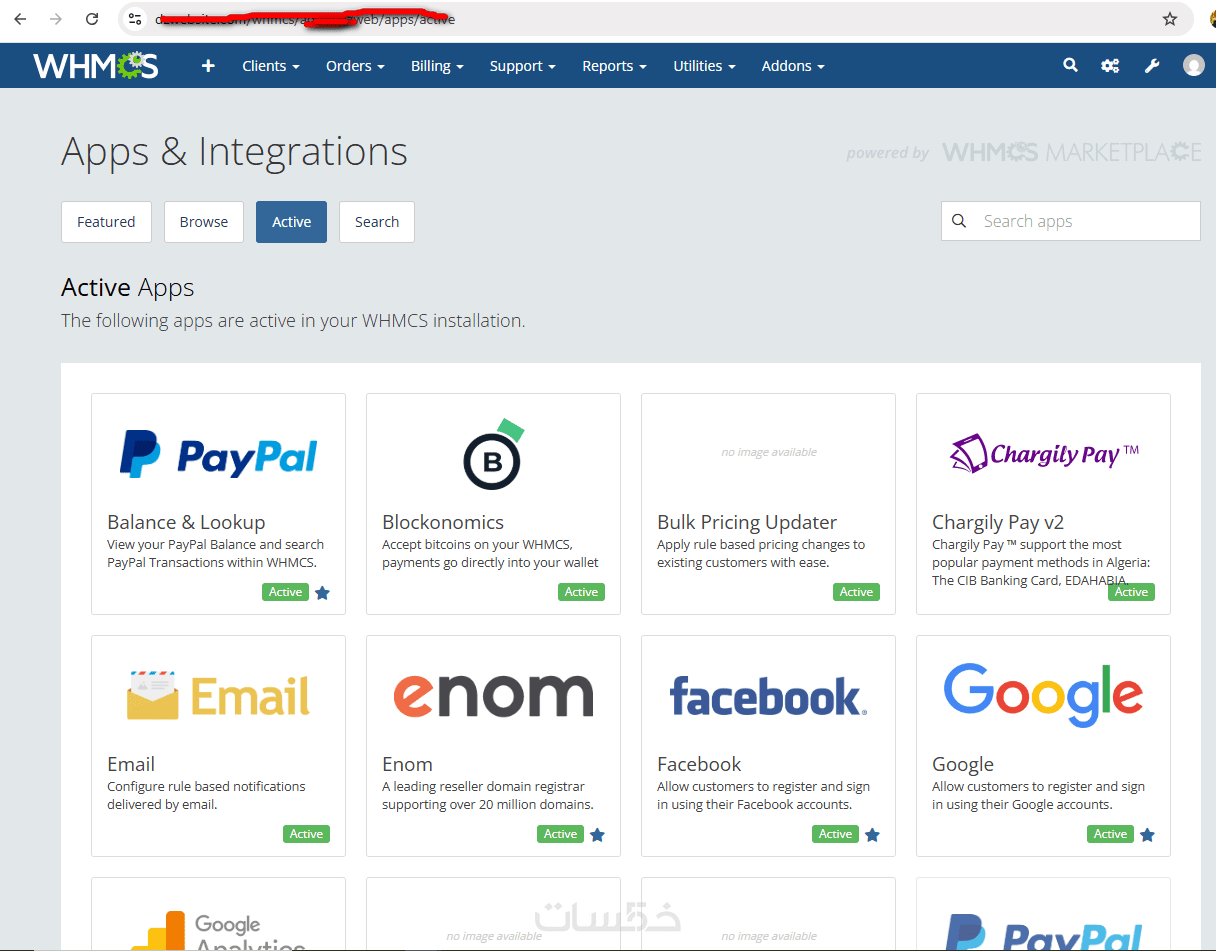Expand the Orders dropdown menu

[355, 66]
